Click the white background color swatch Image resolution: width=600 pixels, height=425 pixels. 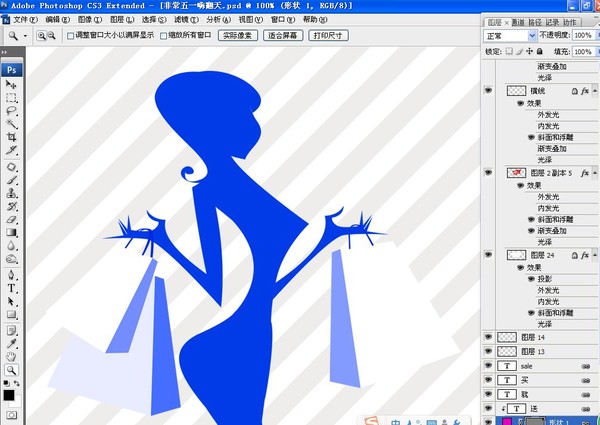click(17, 402)
